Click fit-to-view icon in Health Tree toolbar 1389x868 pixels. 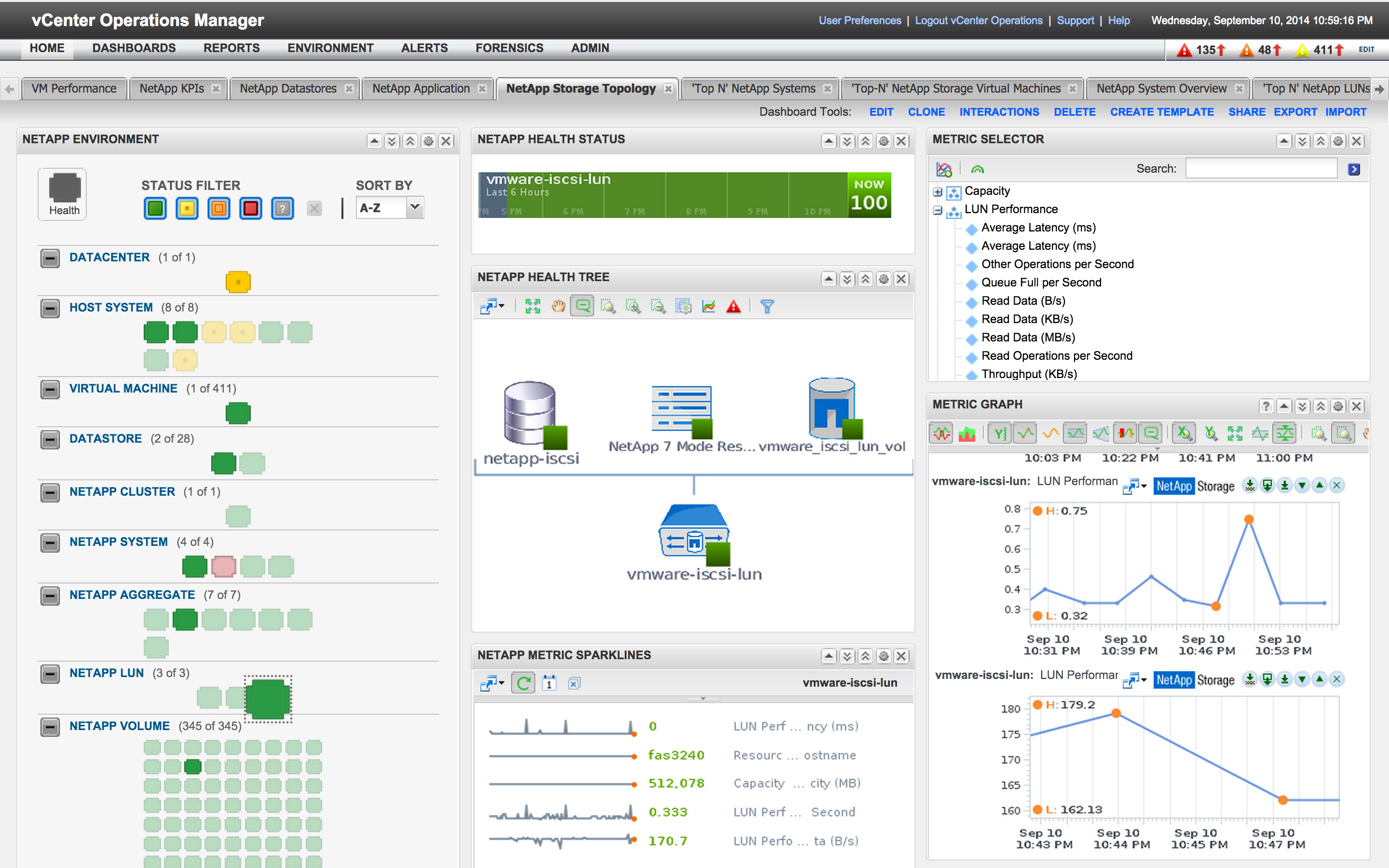[532, 307]
